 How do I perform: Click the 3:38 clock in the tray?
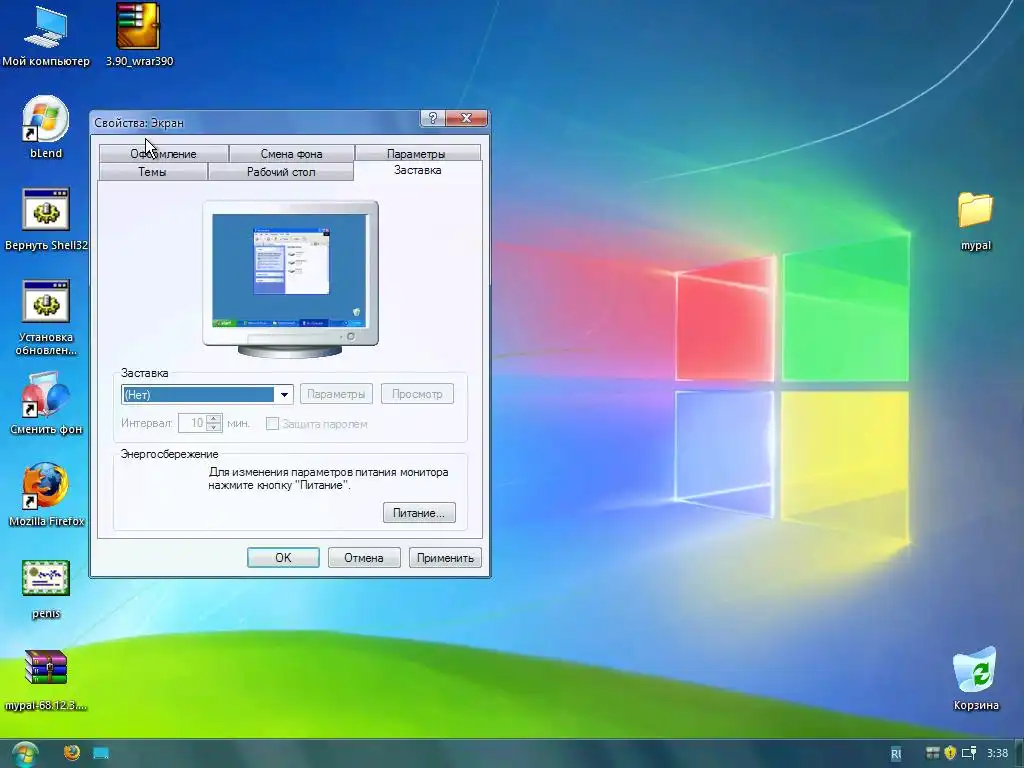997,754
